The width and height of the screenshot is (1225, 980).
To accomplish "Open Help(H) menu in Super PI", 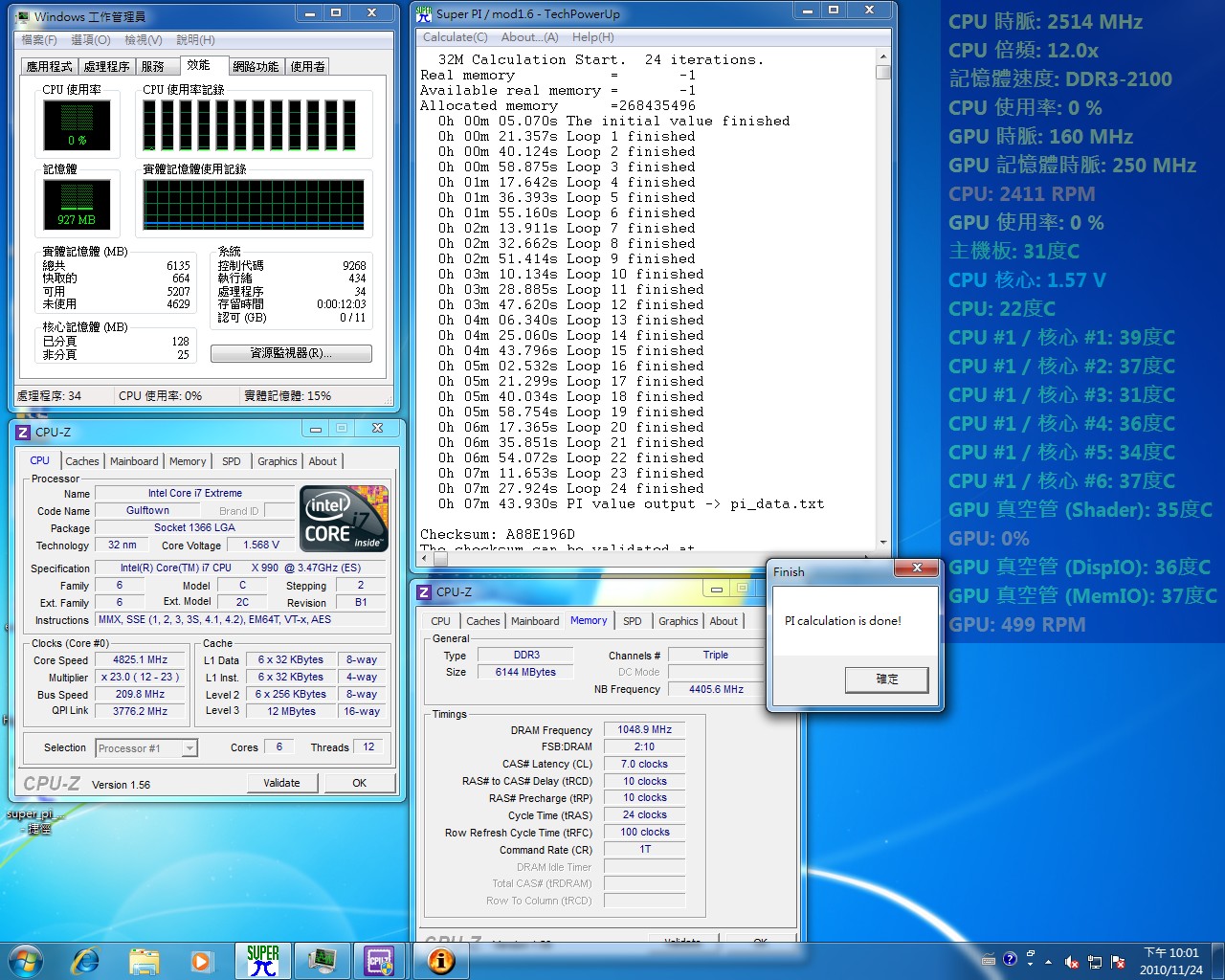I will tap(593, 37).
